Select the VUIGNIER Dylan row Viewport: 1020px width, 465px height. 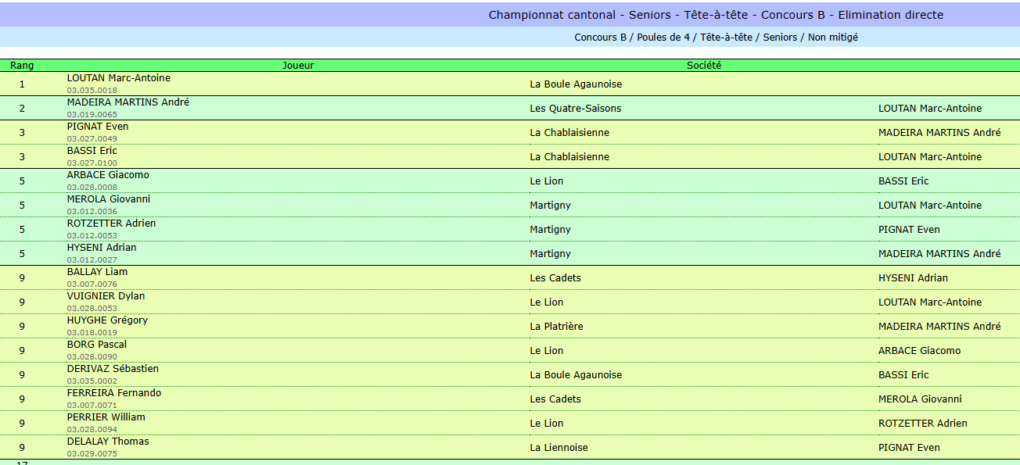pos(510,302)
